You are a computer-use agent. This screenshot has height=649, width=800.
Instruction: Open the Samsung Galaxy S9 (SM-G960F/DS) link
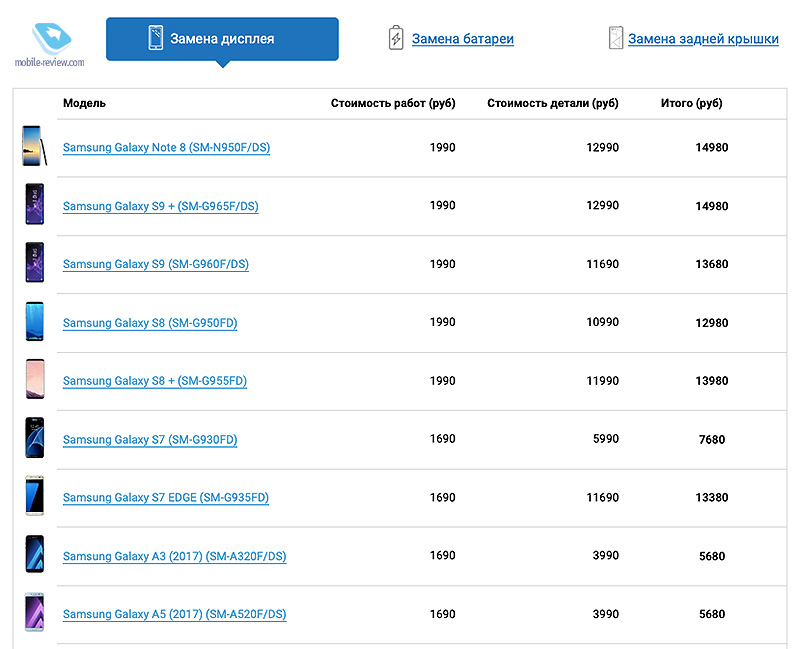[156, 264]
